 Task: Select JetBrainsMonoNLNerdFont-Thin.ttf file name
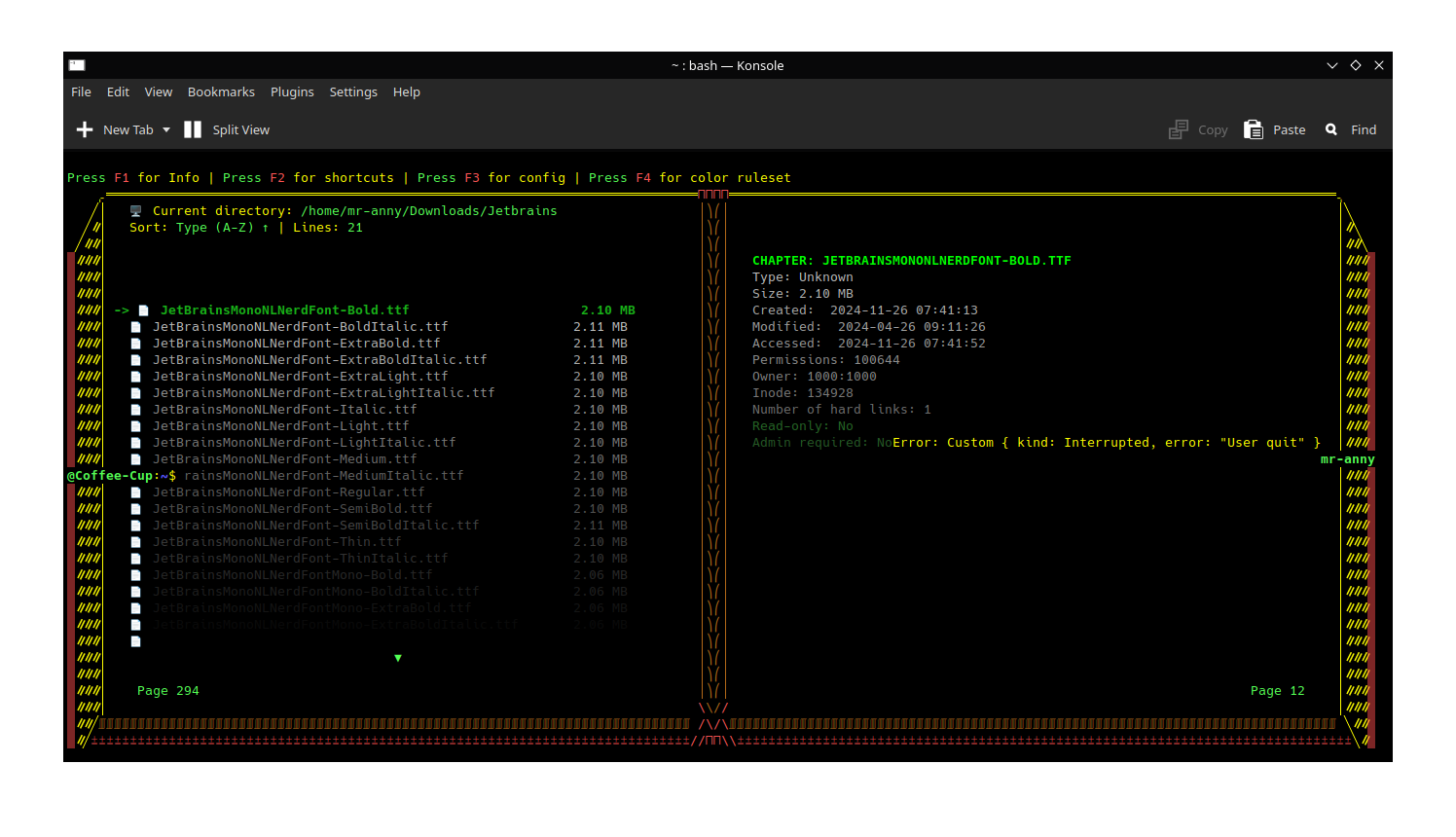[x=277, y=542]
